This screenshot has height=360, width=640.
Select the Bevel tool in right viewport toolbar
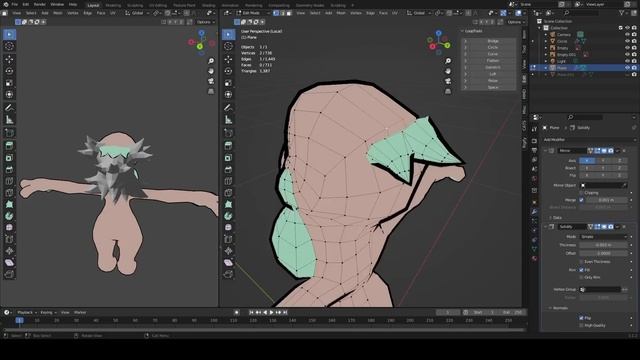(228, 169)
